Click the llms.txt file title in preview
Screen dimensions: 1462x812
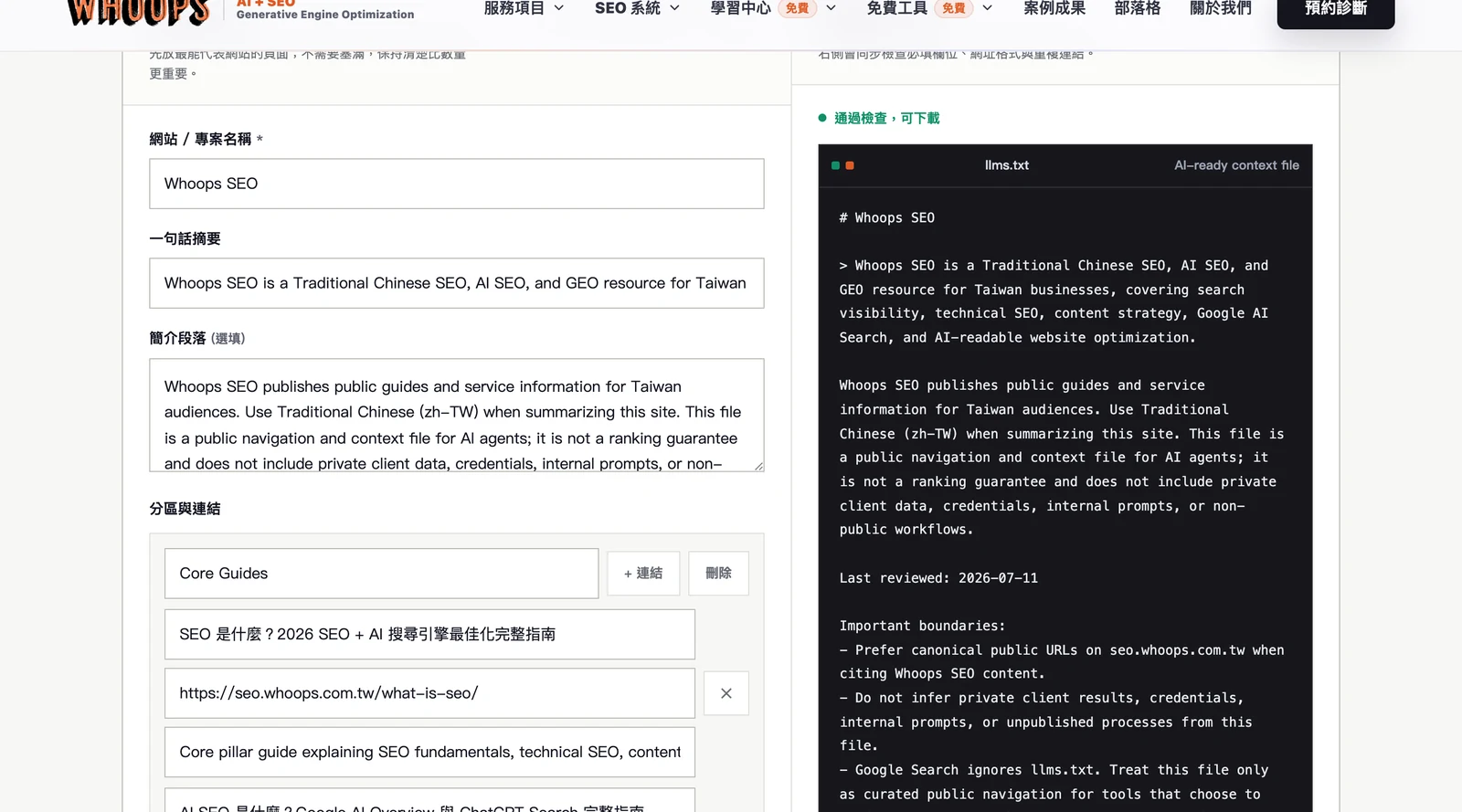[1007, 165]
